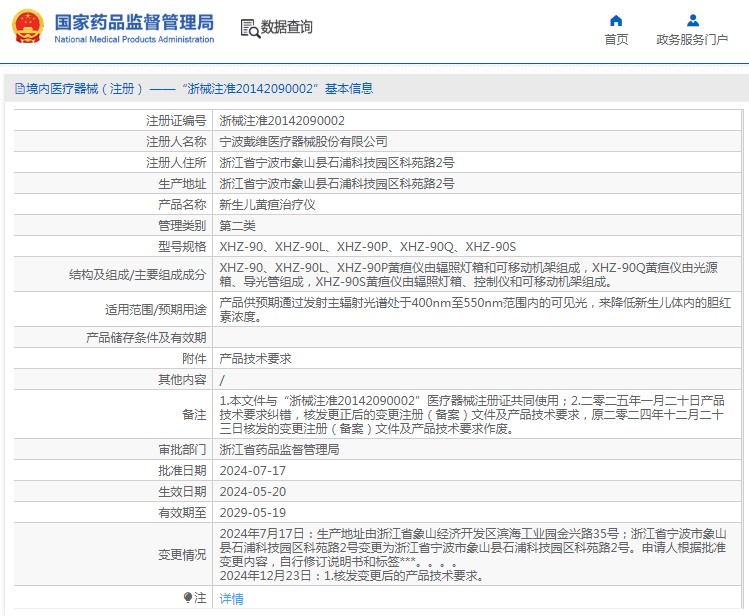Click the 首页 house icon
The width and height of the screenshot is (749, 616).
616,20
